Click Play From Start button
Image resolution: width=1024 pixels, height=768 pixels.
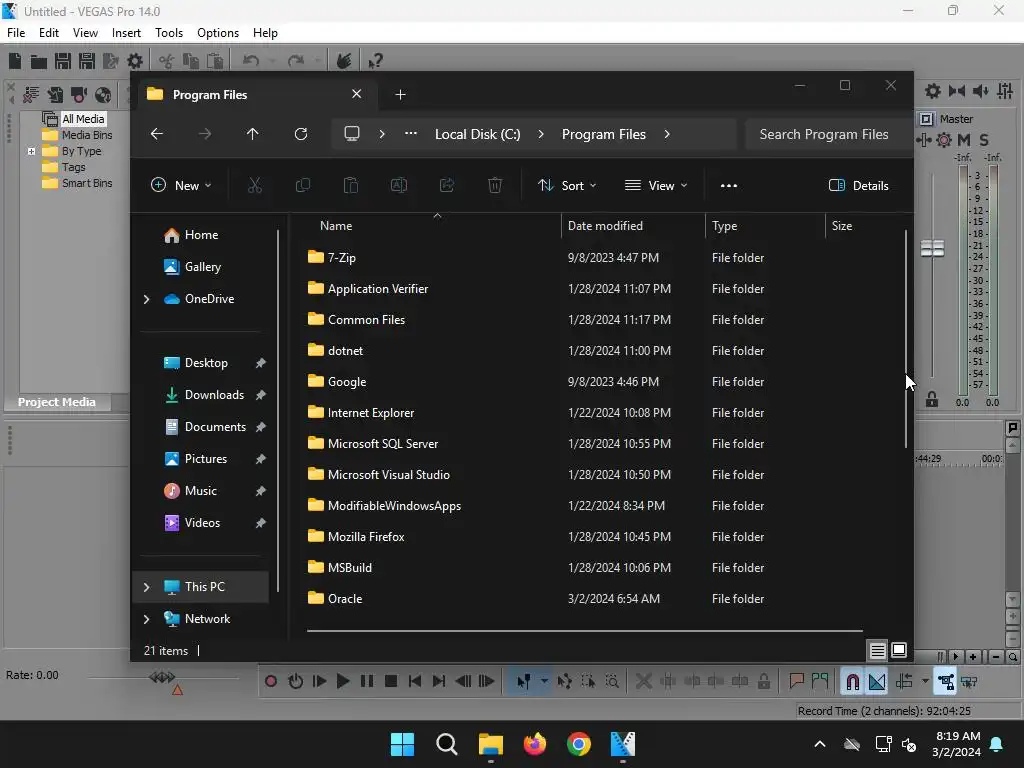tap(319, 681)
